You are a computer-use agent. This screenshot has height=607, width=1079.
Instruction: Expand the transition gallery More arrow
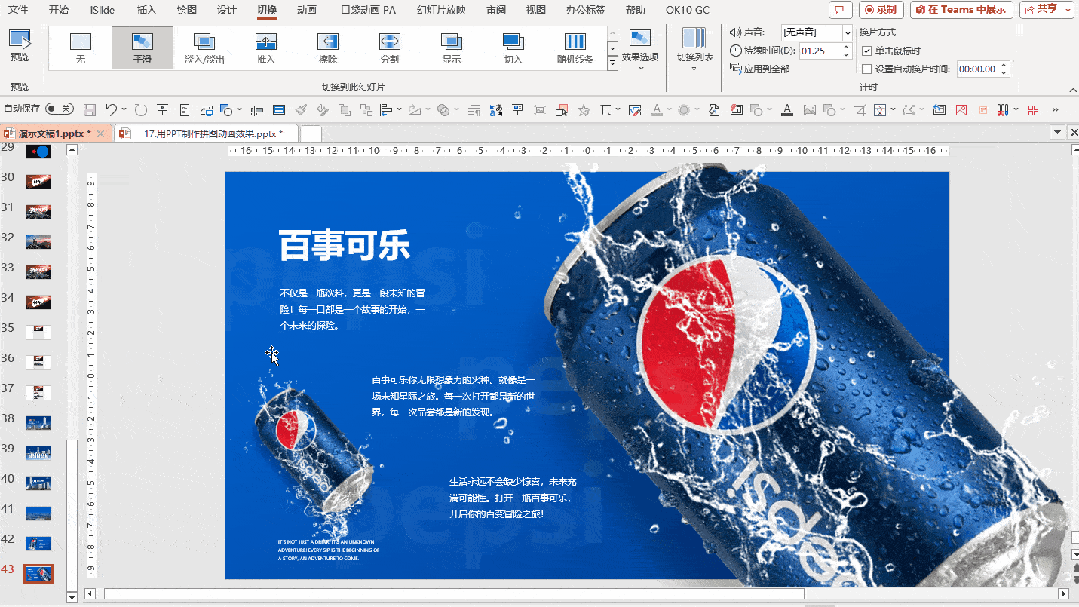(612, 62)
